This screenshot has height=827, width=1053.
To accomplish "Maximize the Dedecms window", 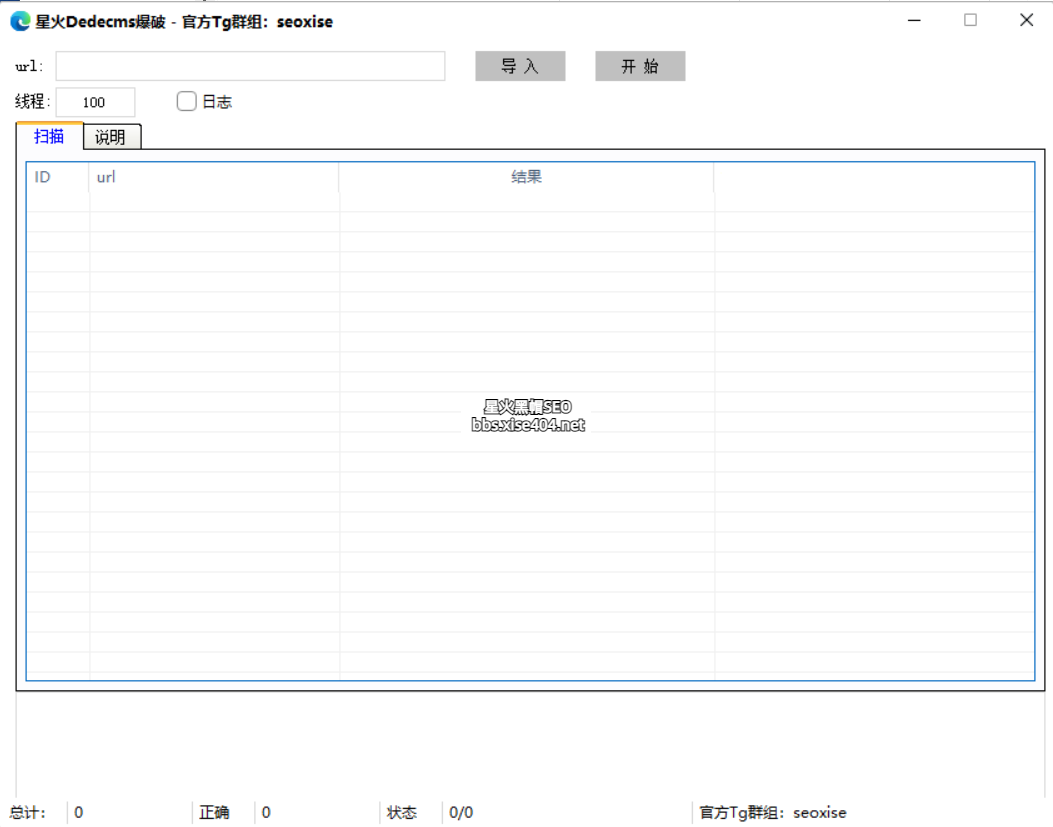I will pos(970,20).
